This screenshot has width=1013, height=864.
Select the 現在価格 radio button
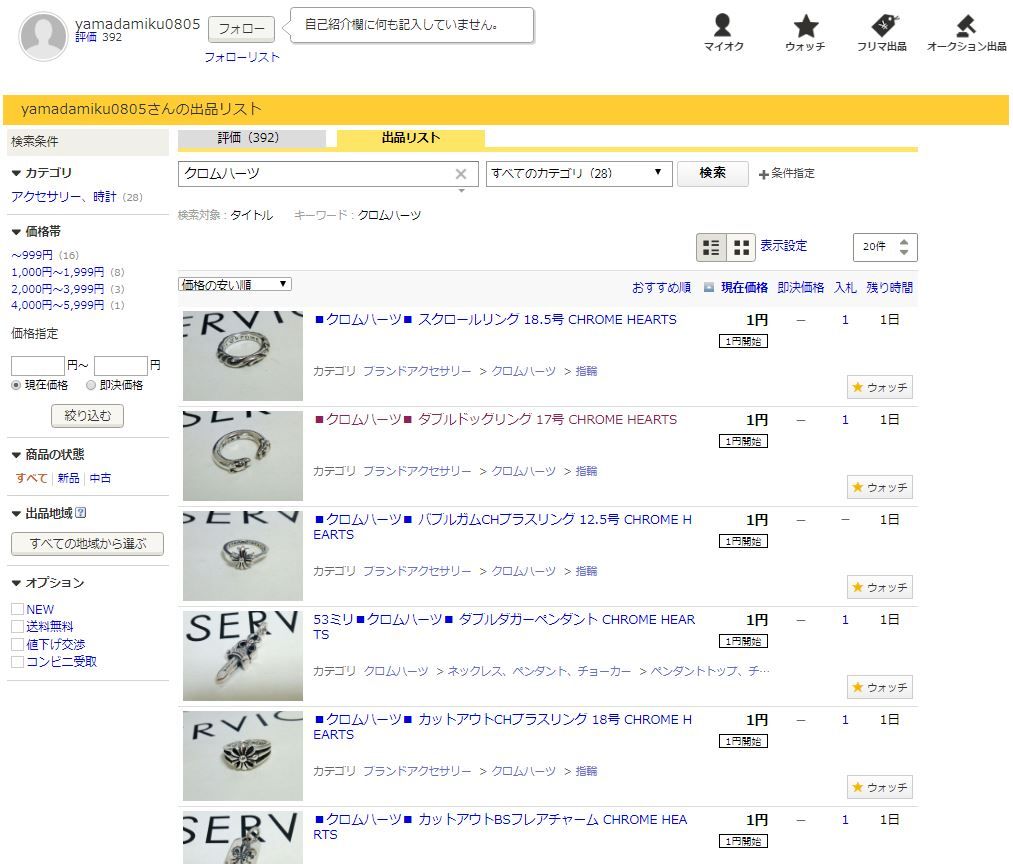pos(16,385)
